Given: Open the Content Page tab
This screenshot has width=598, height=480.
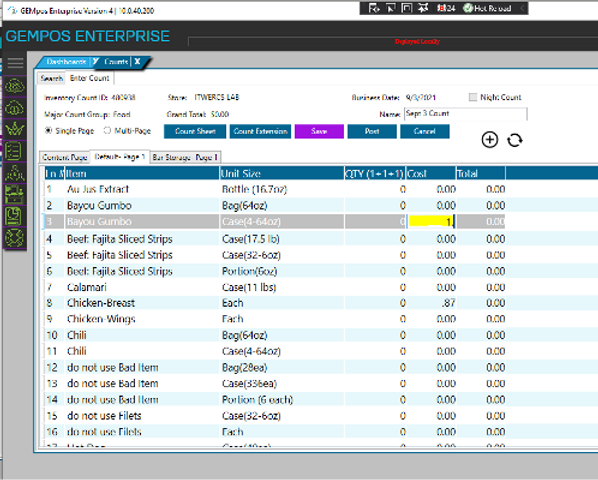Looking at the screenshot, I should (65, 157).
